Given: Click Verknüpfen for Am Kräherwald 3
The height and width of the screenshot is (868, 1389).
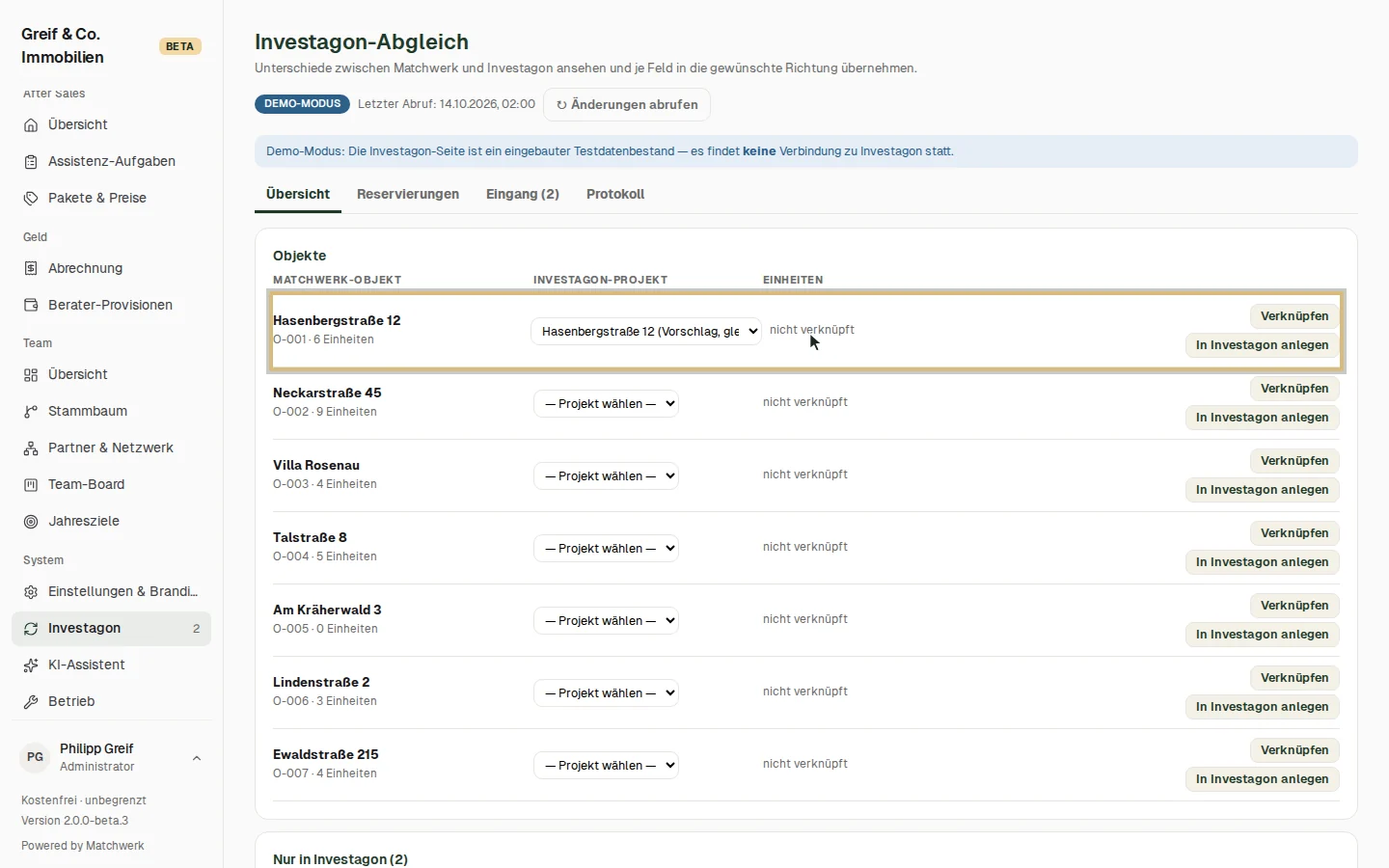Looking at the screenshot, I should pyautogui.click(x=1294, y=606).
